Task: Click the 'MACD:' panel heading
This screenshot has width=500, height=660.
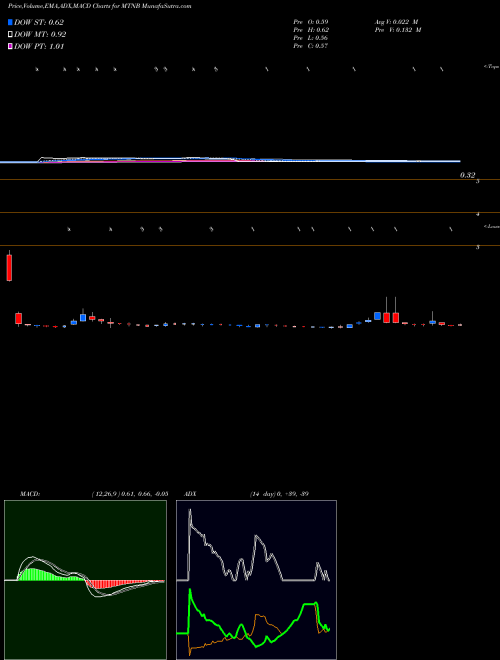Action: coord(30,494)
